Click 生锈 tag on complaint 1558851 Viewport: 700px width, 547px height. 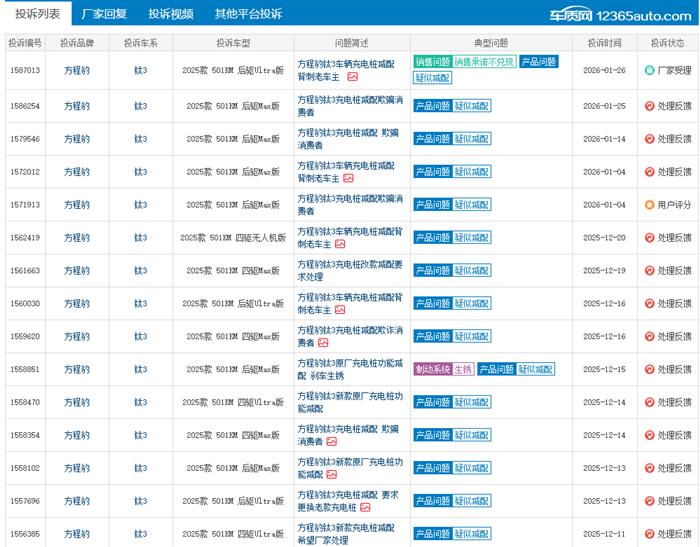click(463, 369)
